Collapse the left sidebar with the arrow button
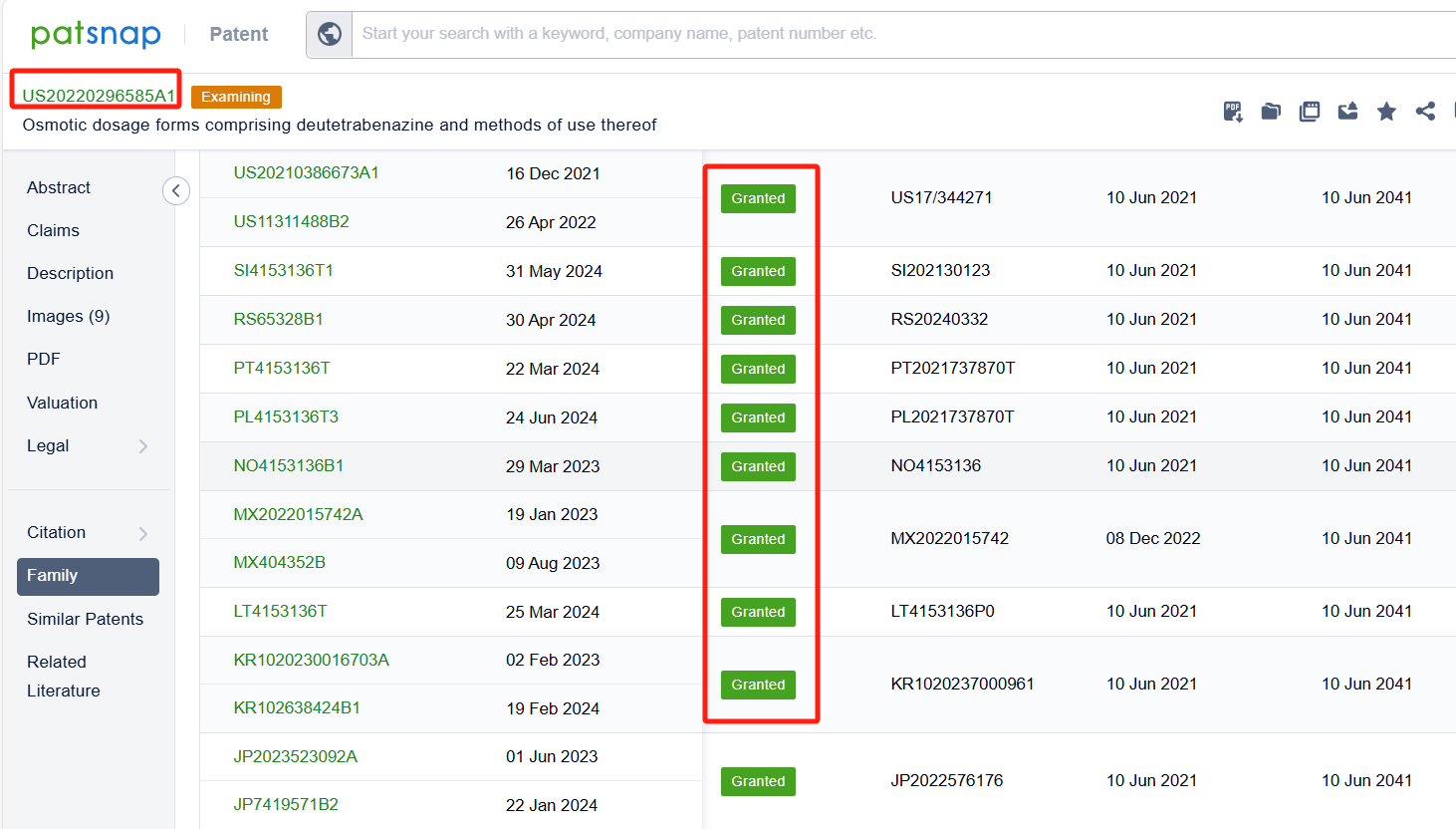The width and height of the screenshot is (1456, 829). pos(176,190)
